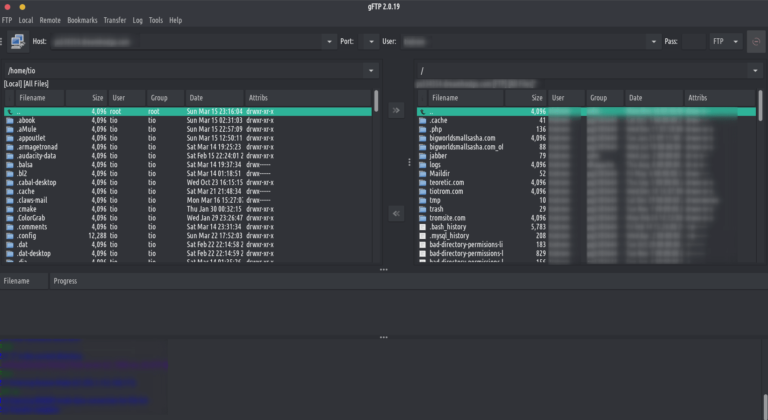Select the .bash_history file icon
Viewport: 768px width, 420px height.
point(421,227)
